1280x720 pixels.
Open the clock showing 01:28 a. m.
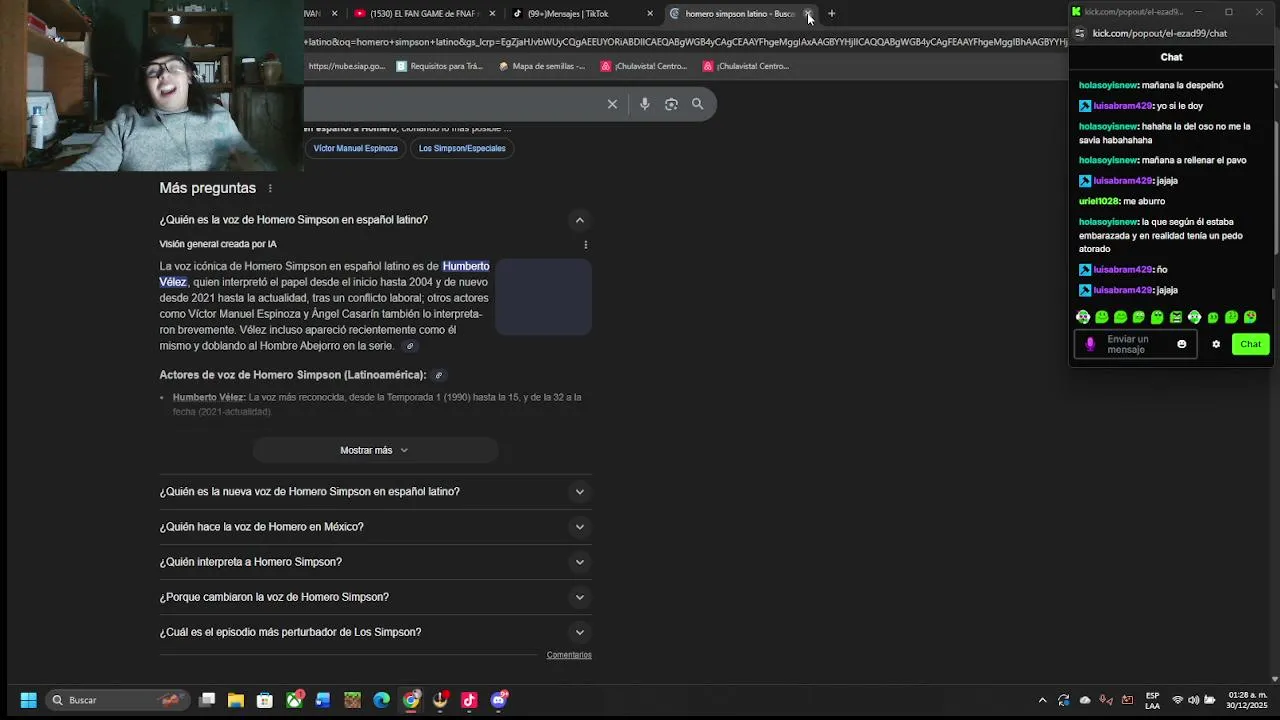point(1247,700)
